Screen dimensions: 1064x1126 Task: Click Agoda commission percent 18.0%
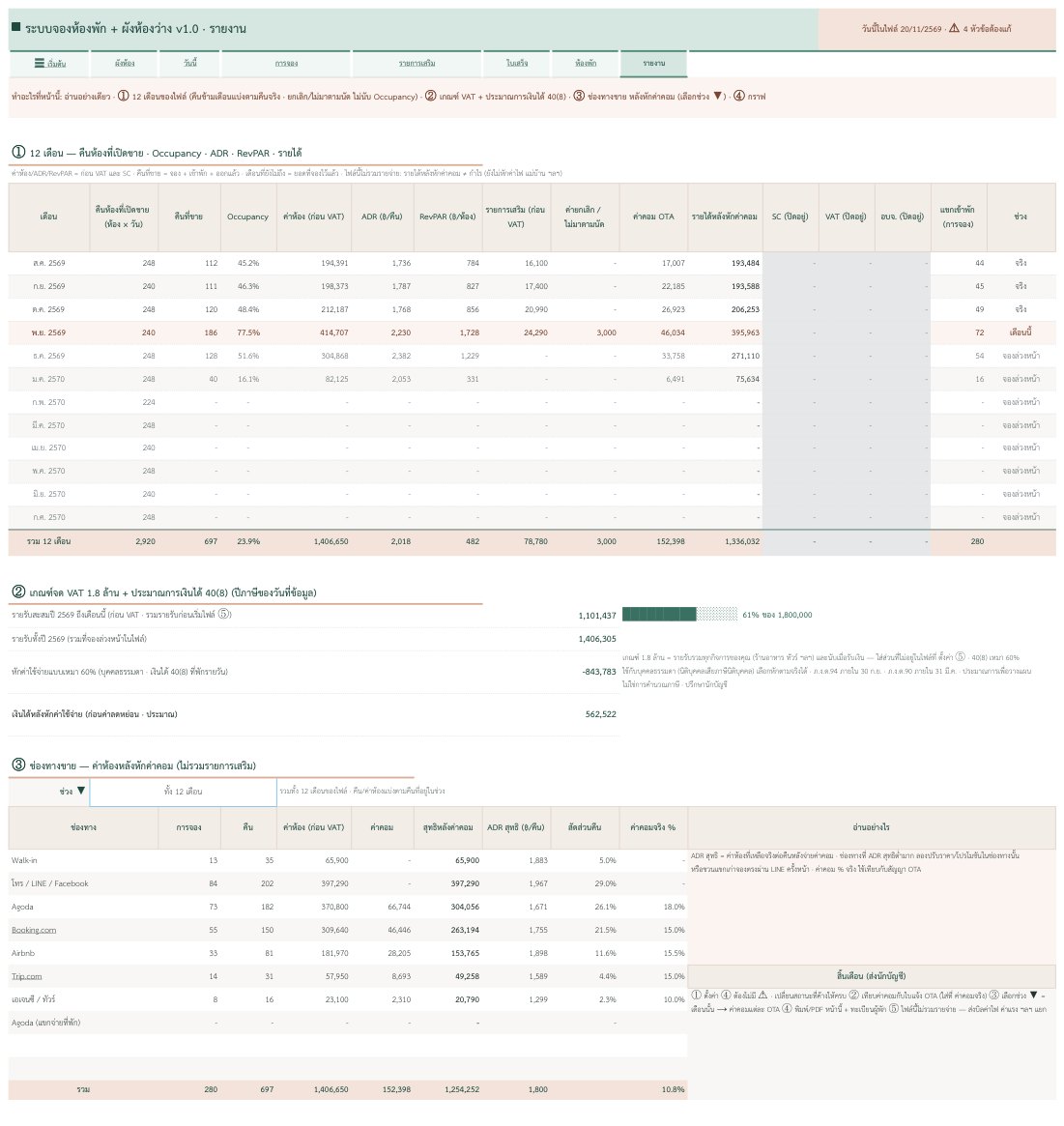click(x=674, y=907)
